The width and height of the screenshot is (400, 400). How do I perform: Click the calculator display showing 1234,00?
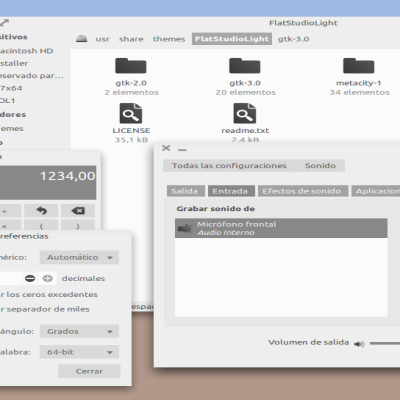tap(48, 183)
